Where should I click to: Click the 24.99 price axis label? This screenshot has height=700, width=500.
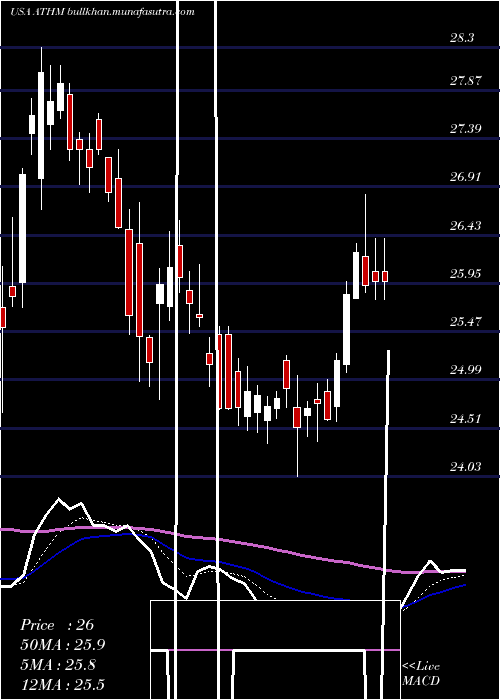pyautogui.click(x=466, y=370)
